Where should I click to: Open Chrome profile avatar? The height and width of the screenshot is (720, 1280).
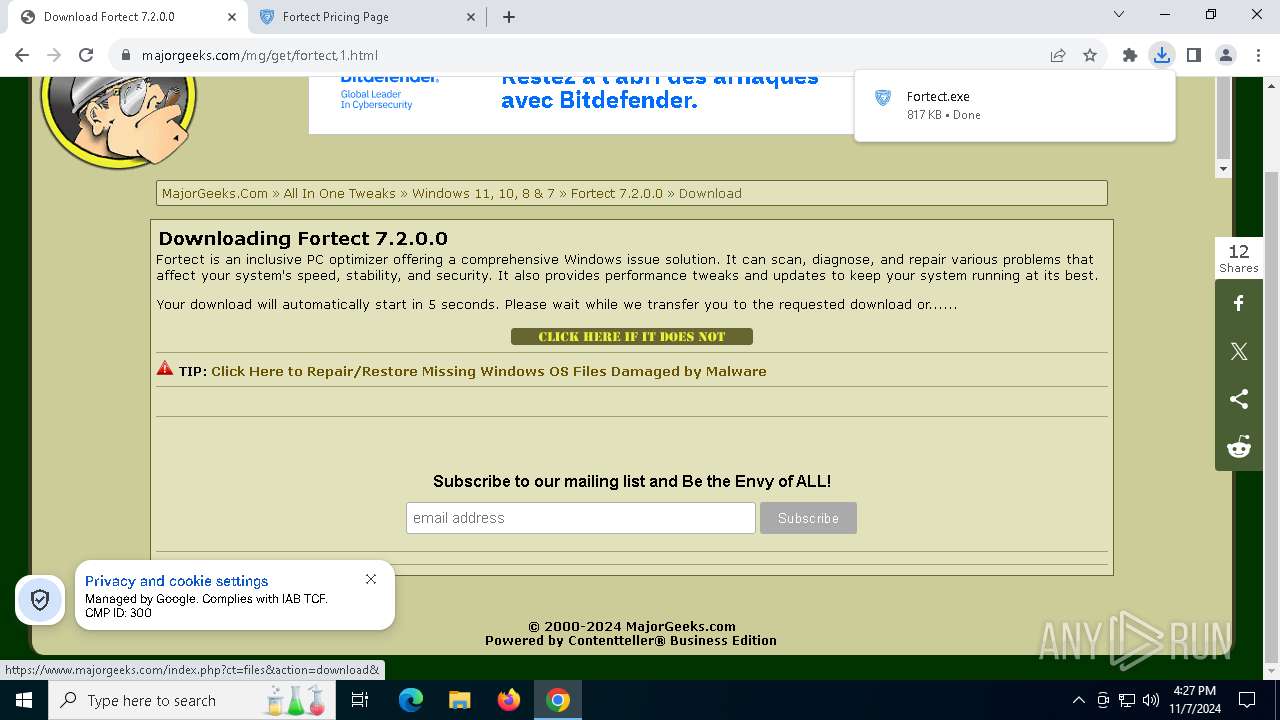pyautogui.click(x=1226, y=55)
